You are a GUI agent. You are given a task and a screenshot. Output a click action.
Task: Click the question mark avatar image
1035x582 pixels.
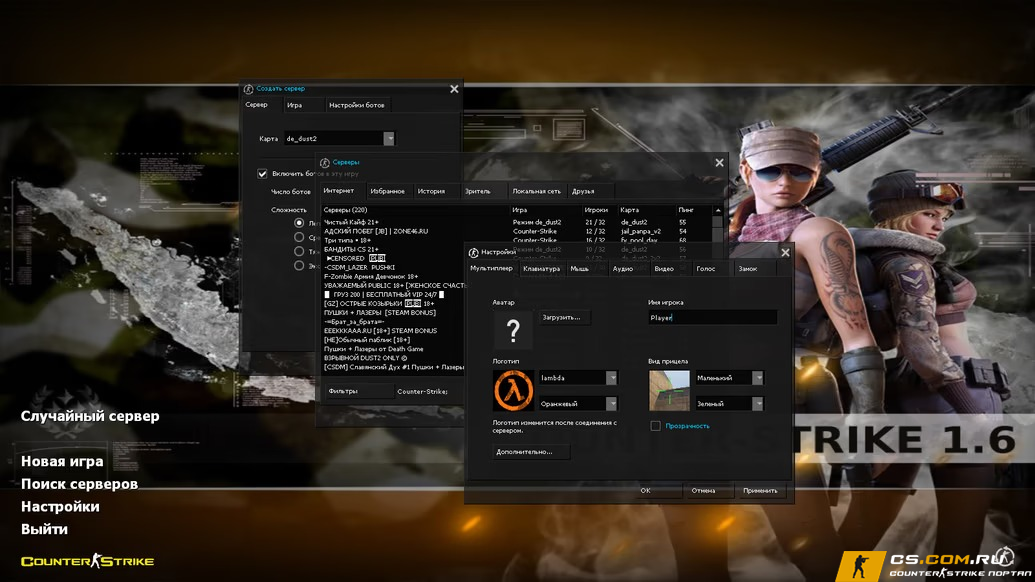(x=513, y=330)
